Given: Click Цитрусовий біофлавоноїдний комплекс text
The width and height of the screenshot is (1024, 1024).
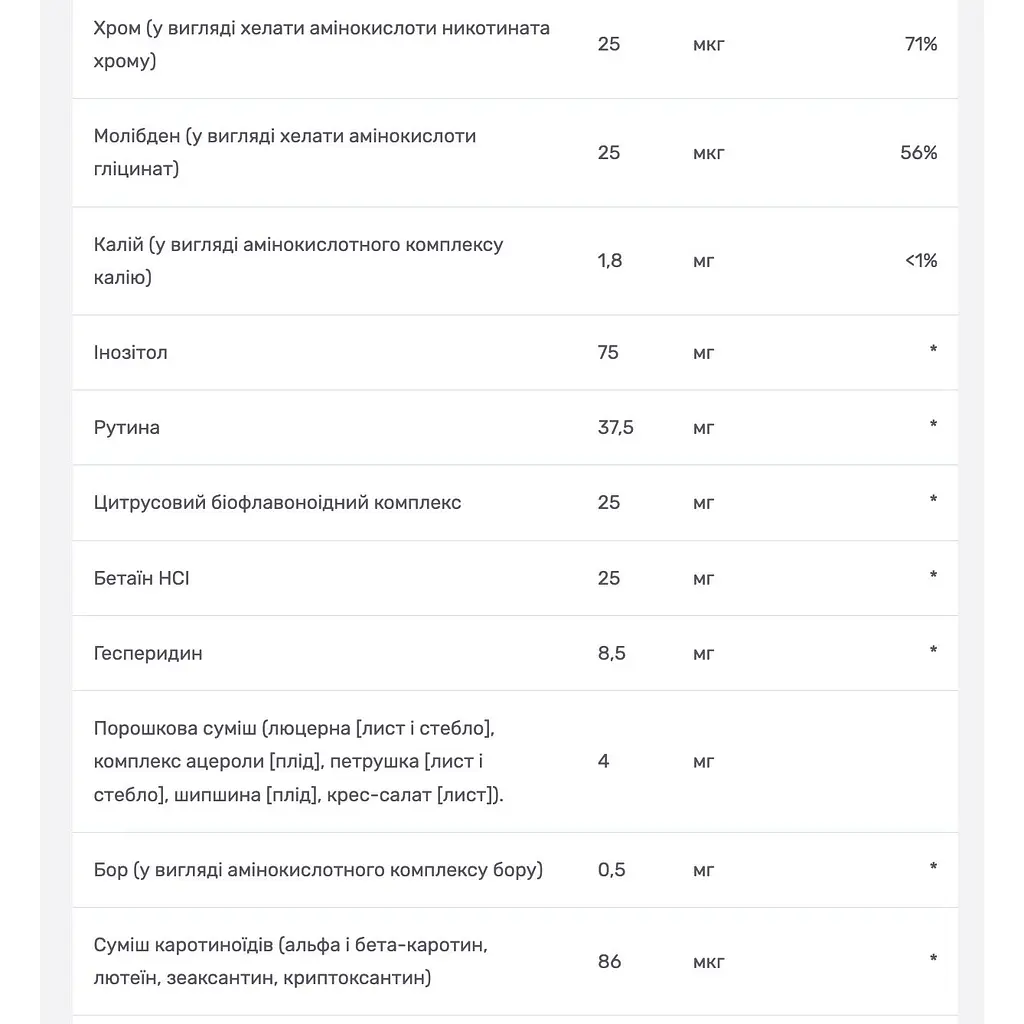Looking at the screenshot, I should (278, 503).
